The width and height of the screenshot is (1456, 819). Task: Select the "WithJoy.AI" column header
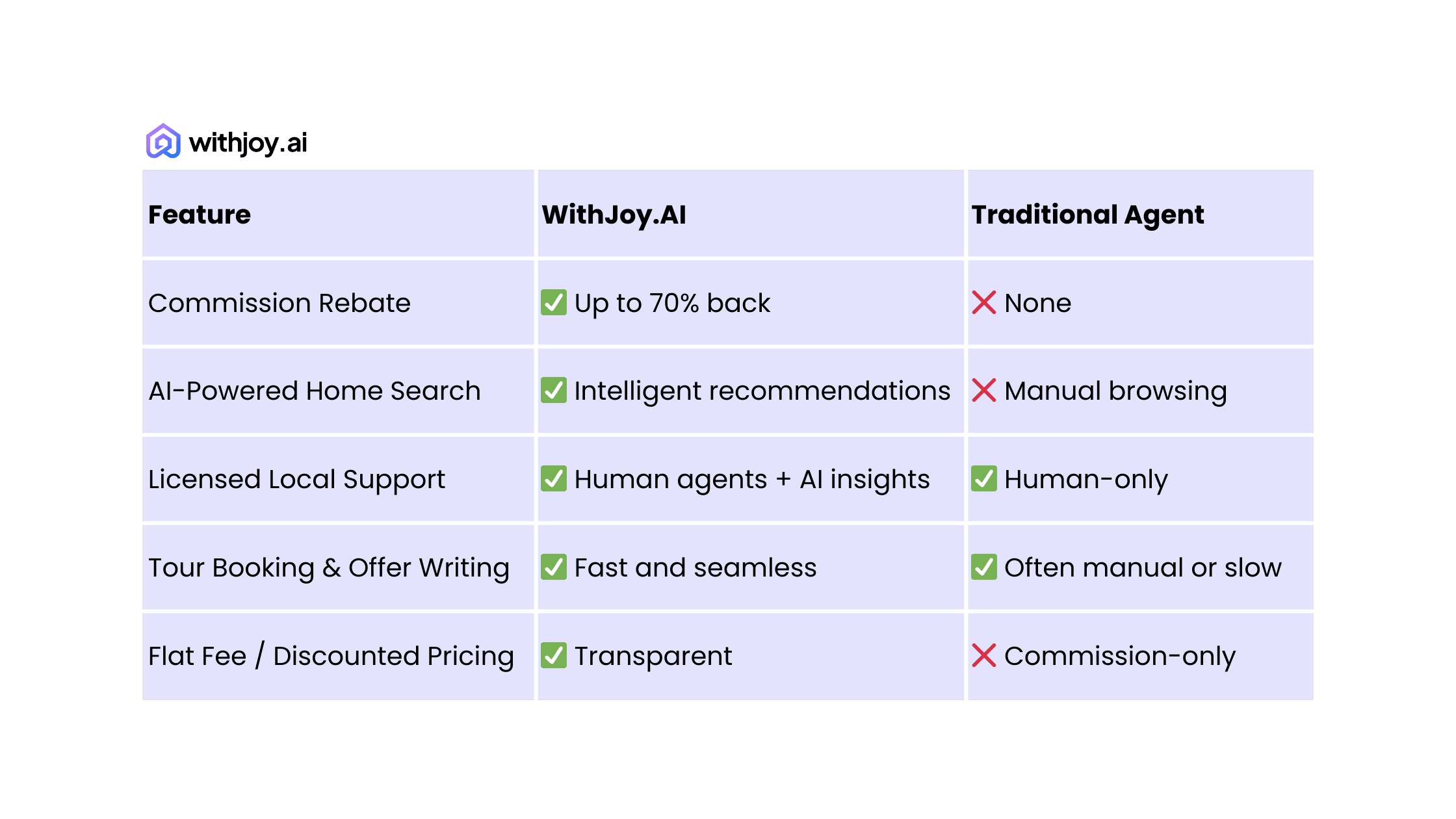point(614,214)
